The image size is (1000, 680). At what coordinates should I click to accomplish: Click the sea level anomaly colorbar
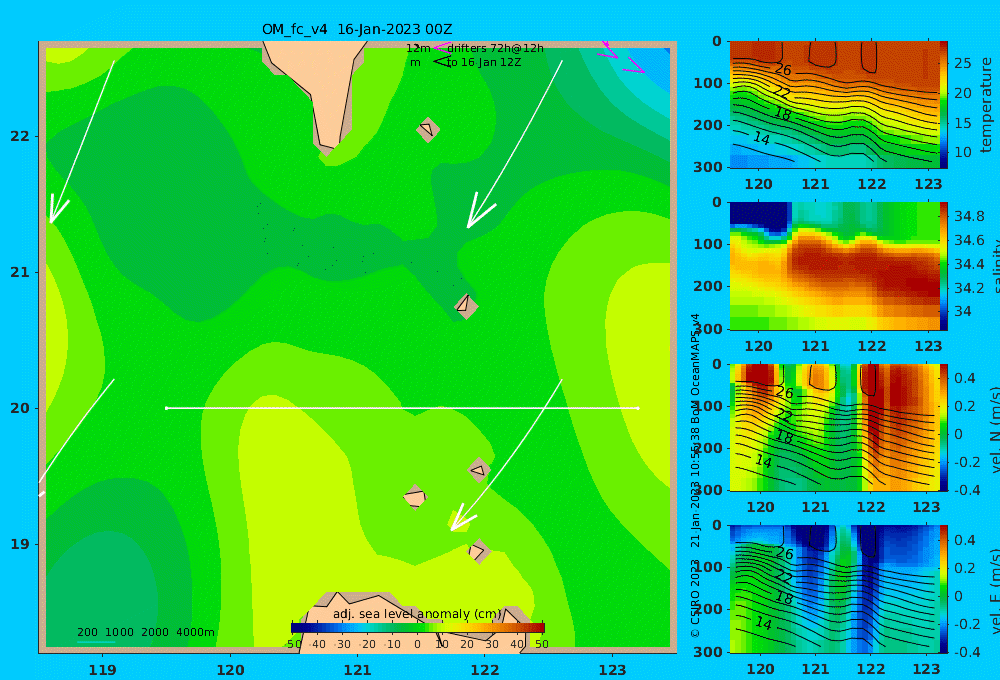(418, 628)
